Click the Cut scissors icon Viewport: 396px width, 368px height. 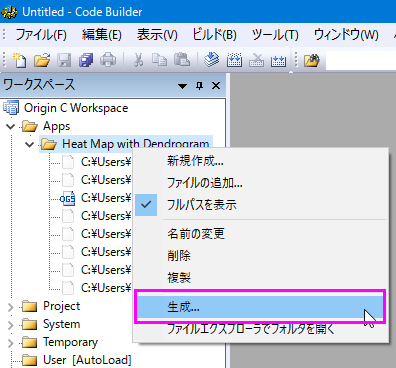click(x=138, y=60)
